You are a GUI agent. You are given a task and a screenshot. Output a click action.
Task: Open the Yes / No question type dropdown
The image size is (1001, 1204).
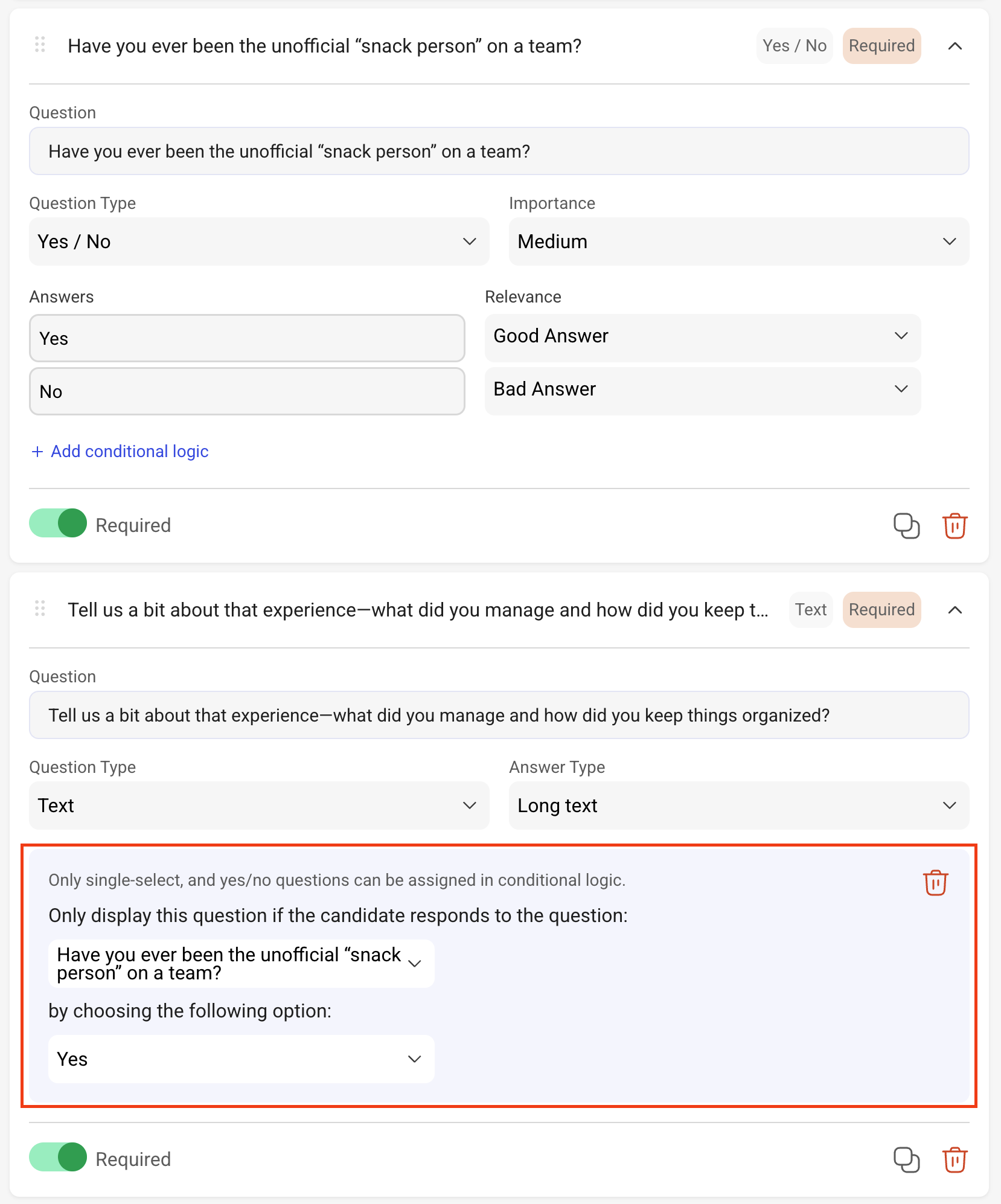coord(259,242)
